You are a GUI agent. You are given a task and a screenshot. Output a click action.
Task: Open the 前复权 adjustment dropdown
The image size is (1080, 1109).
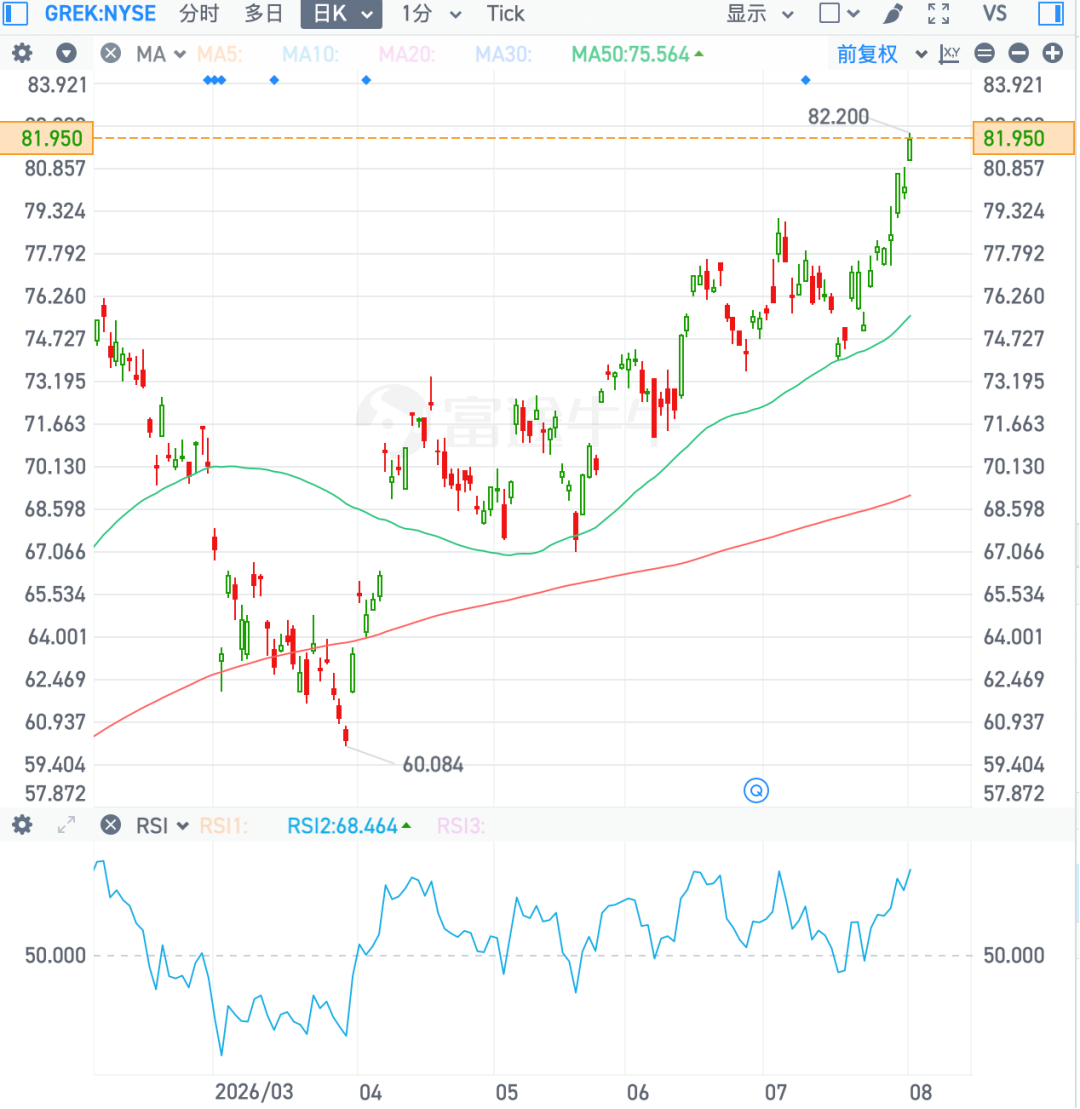pos(881,54)
